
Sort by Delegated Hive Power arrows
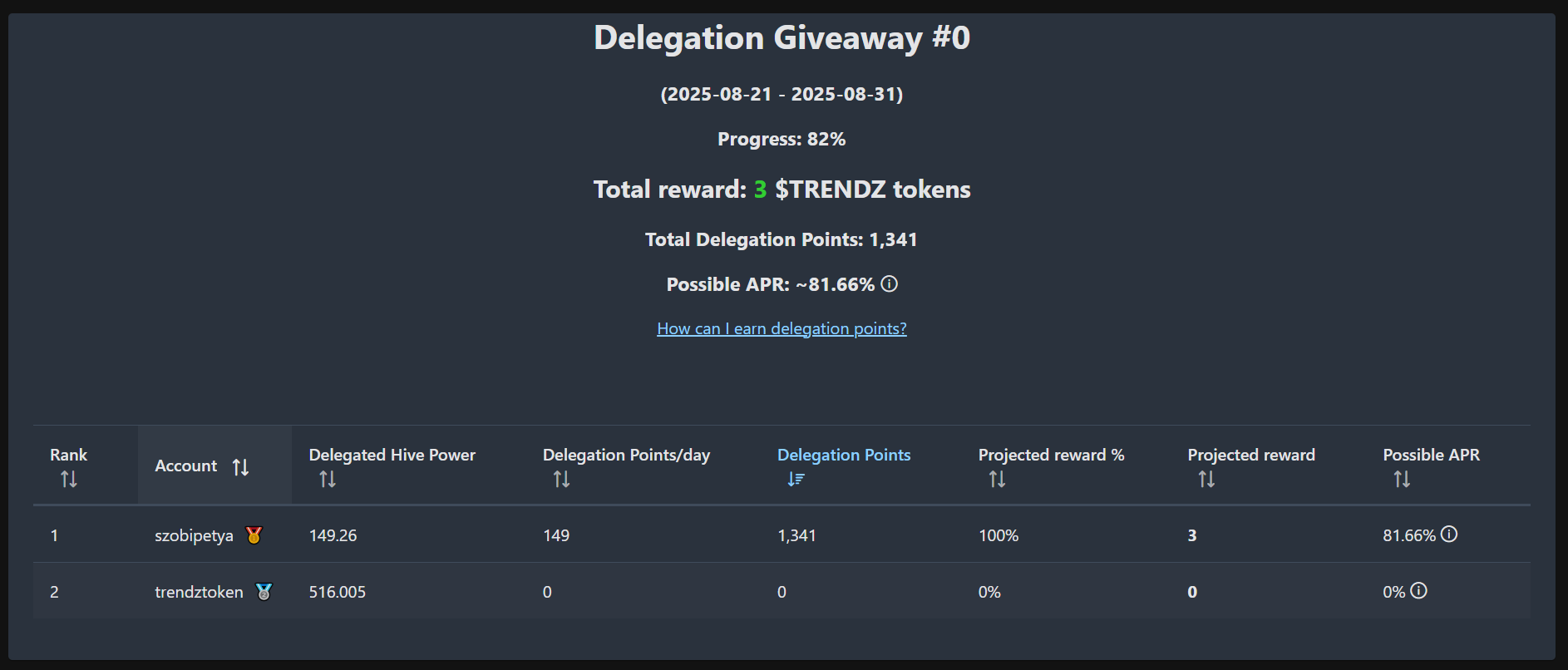(328, 480)
